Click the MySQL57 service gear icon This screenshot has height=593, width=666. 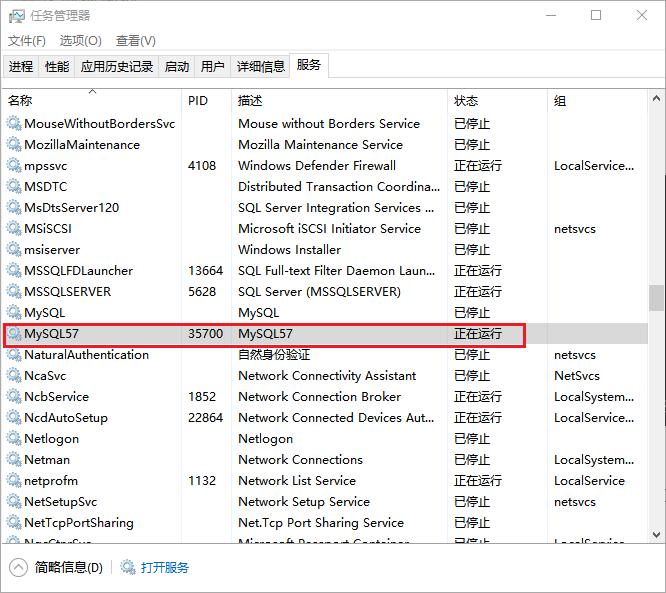14,334
